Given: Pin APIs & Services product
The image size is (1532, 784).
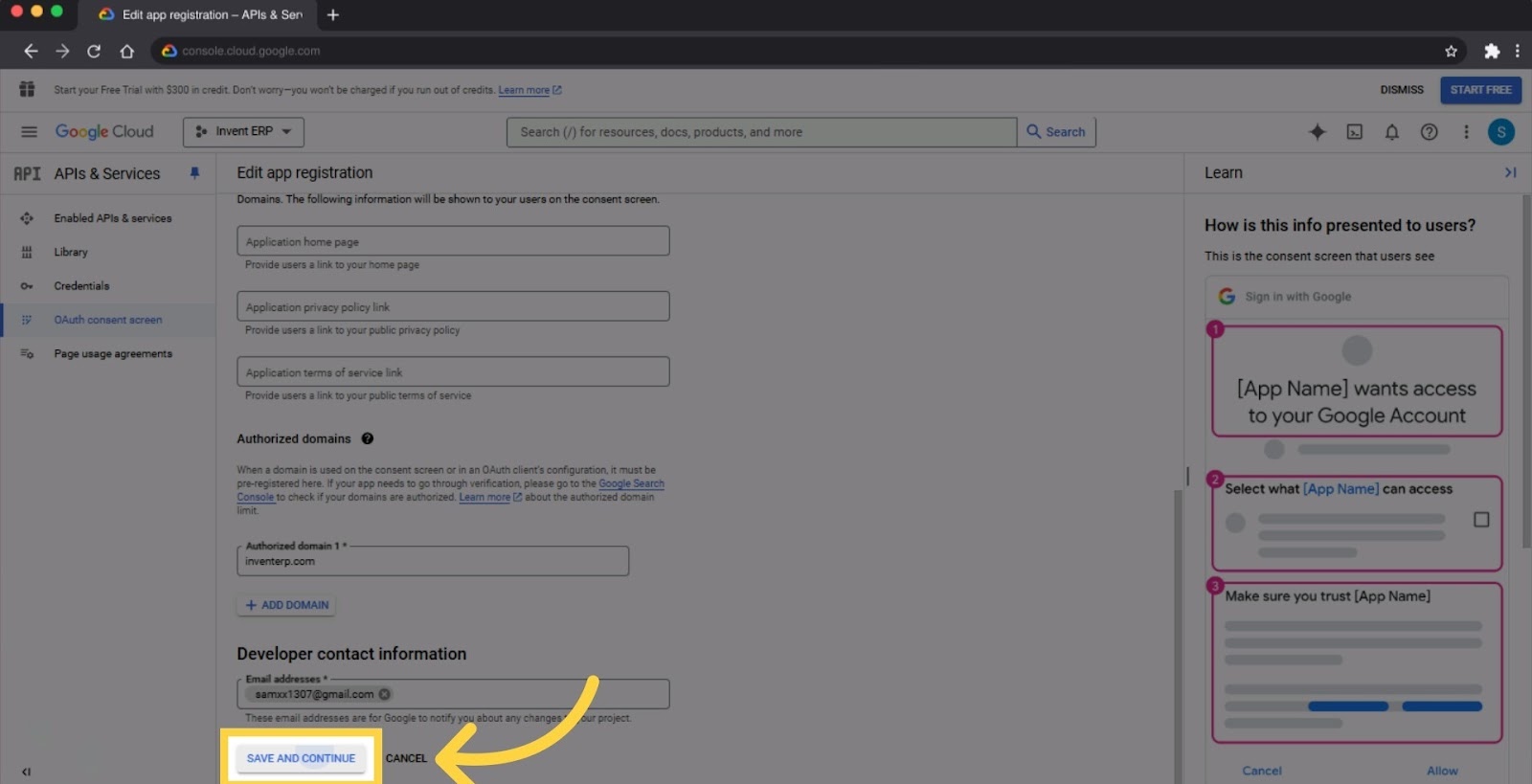Looking at the screenshot, I should [x=194, y=173].
